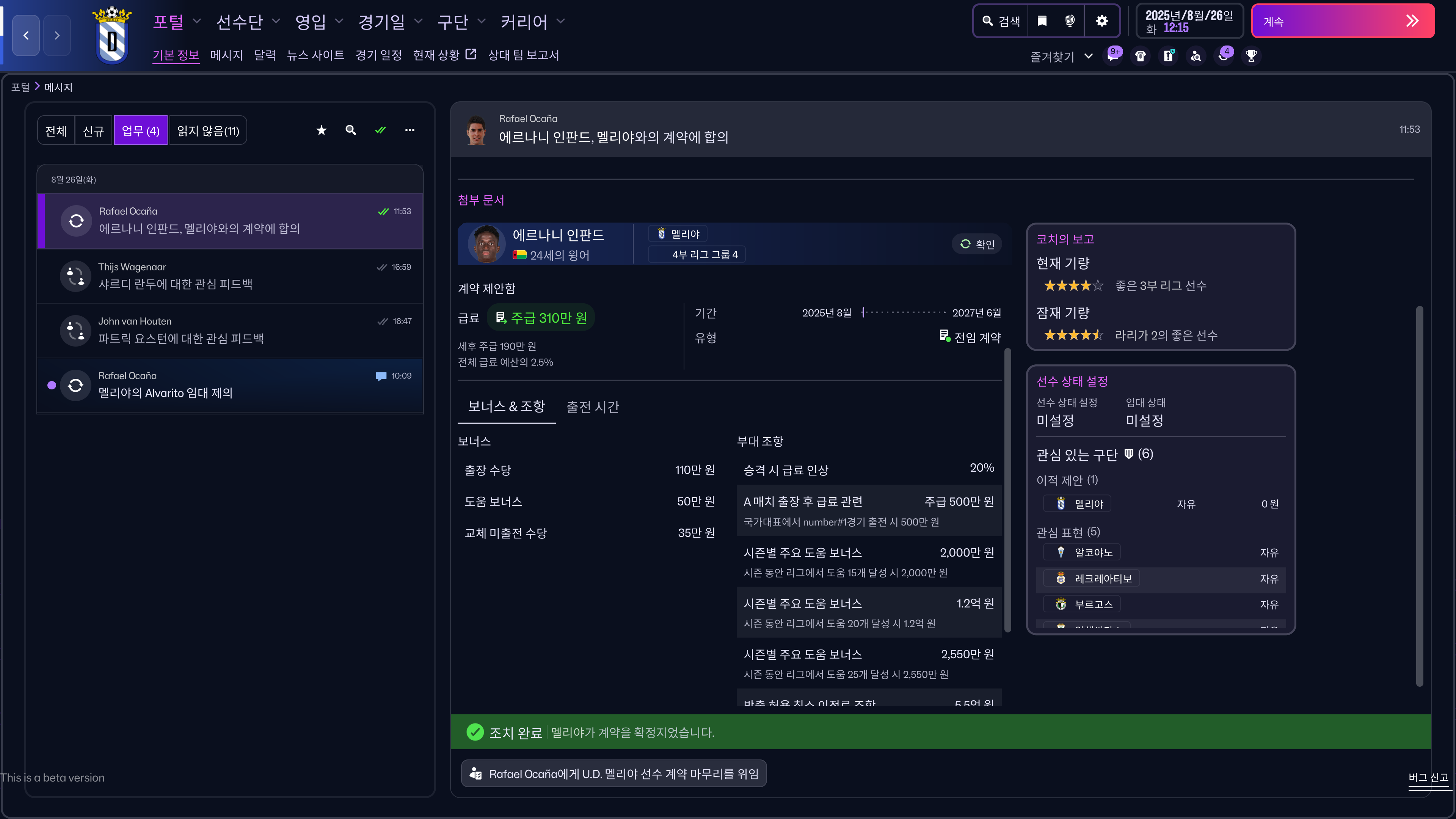This screenshot has height=819, width=1456.
Task: Switch to the 출전 시간 tab
Action: 592,406
